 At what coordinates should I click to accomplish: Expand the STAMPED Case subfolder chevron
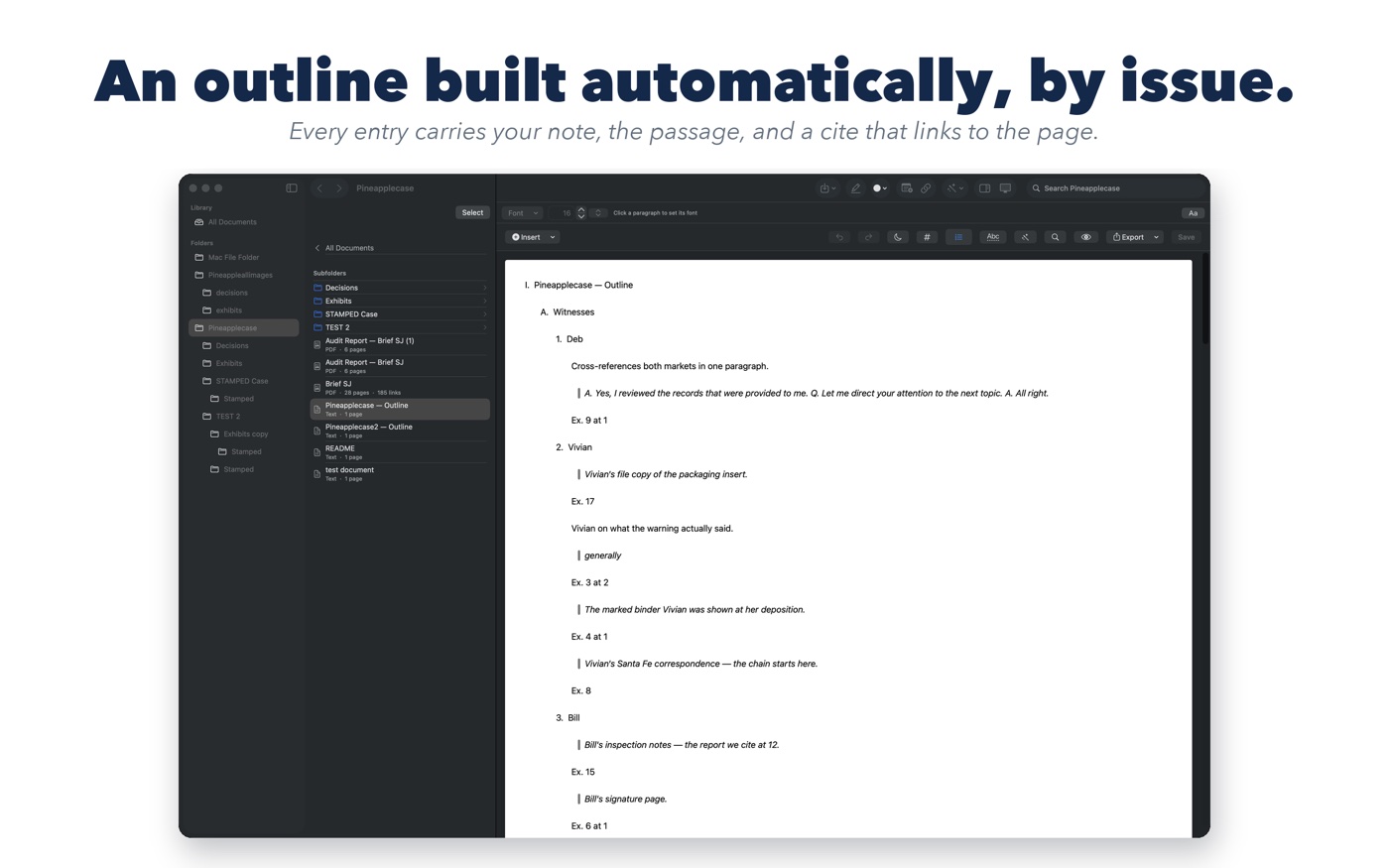tap(485, 314)
